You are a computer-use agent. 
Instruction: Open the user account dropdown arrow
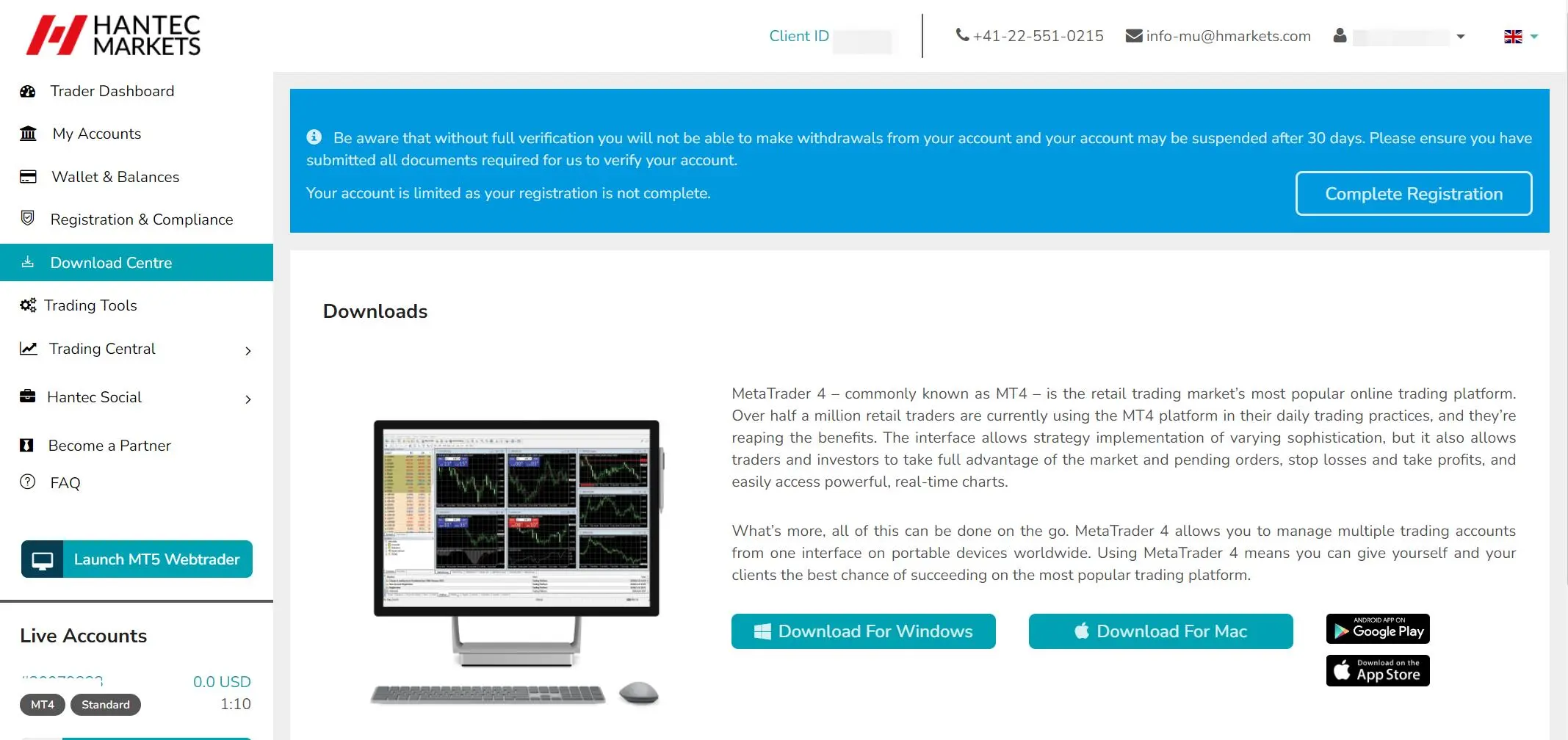(1460, 37)
